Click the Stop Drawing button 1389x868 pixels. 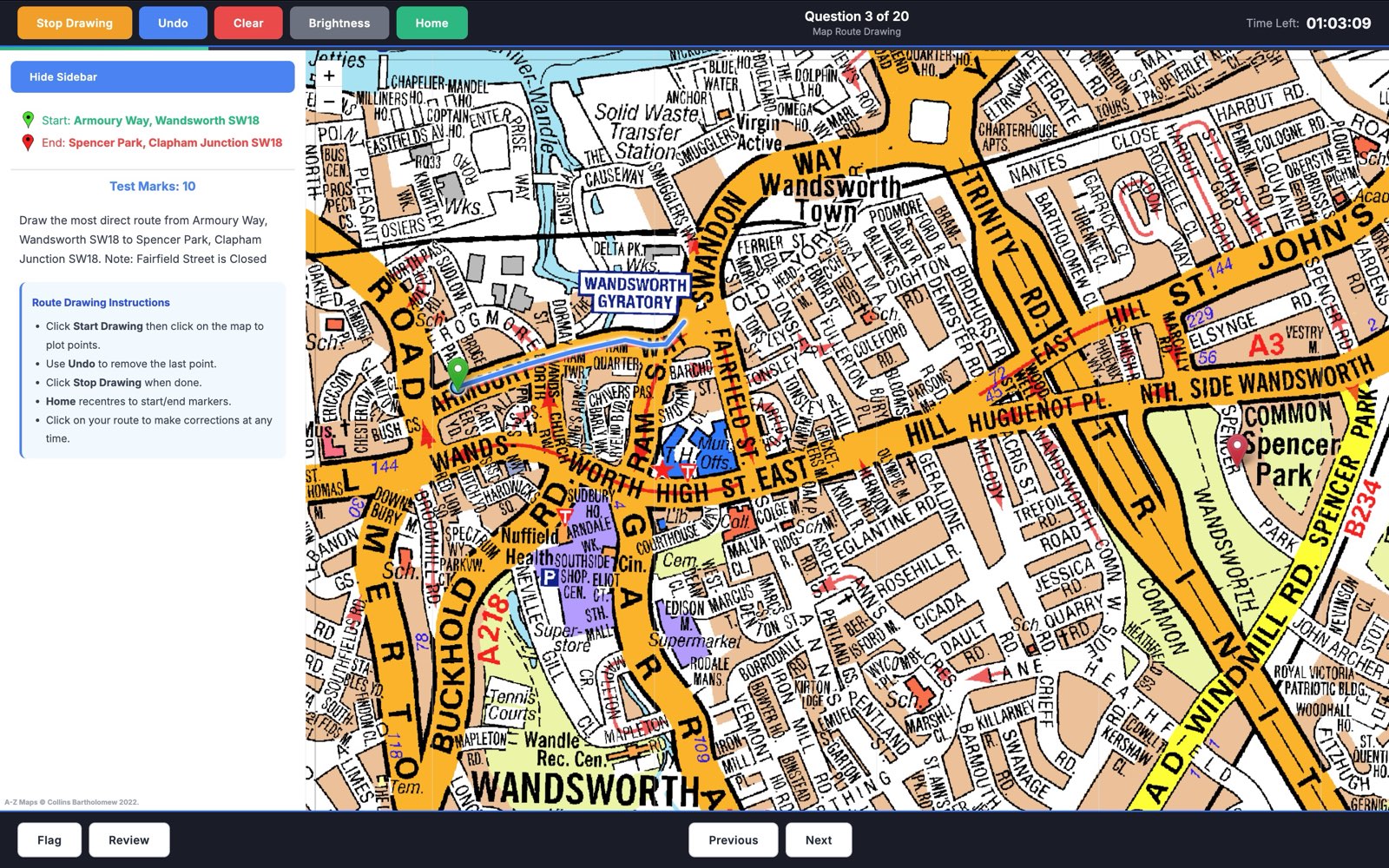pos(75,23)
